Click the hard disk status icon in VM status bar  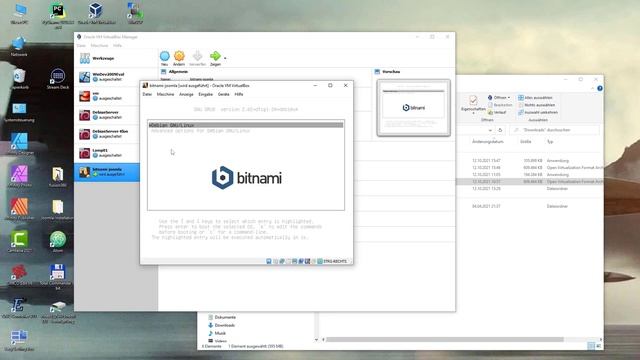tap(269, 261)
